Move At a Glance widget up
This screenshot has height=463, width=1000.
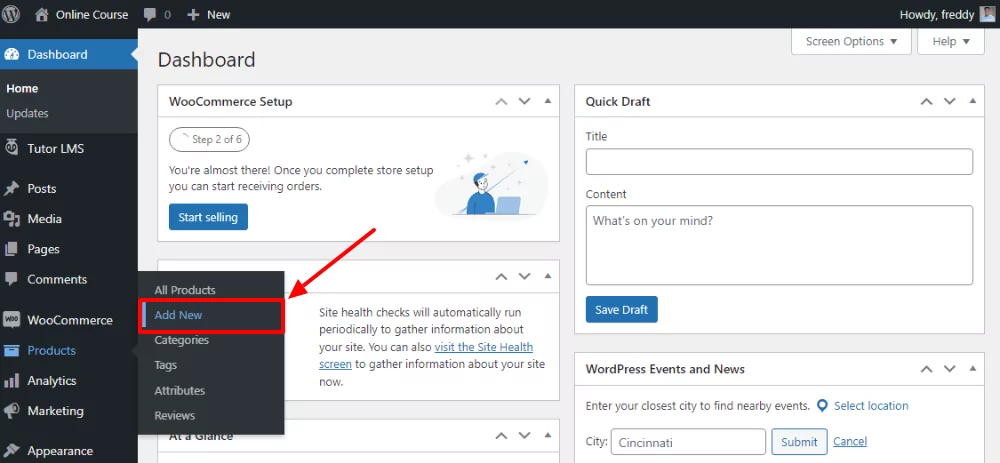[501, 436]
